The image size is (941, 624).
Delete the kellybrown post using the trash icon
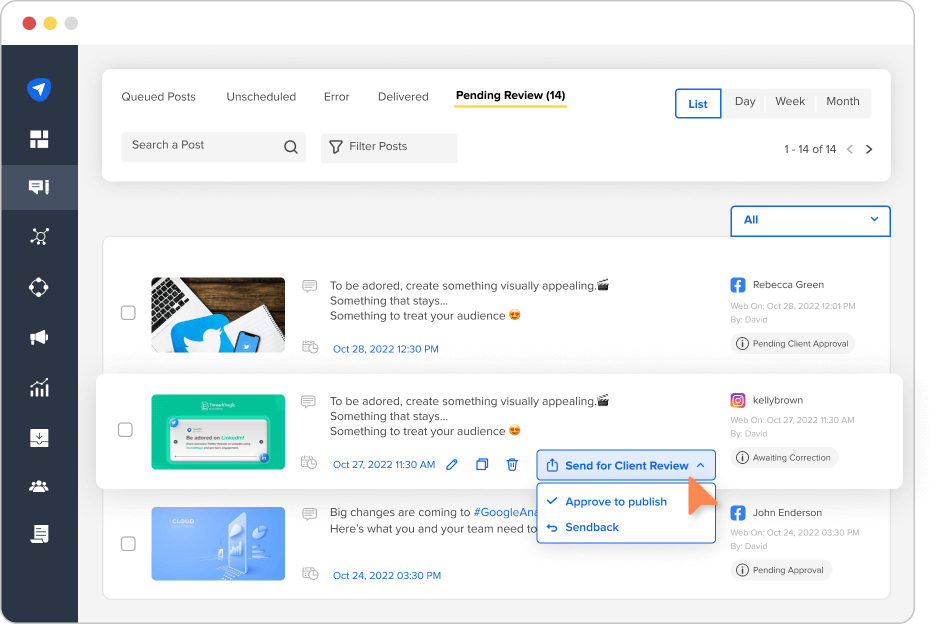pyautogui.click(x=512, y=464)
